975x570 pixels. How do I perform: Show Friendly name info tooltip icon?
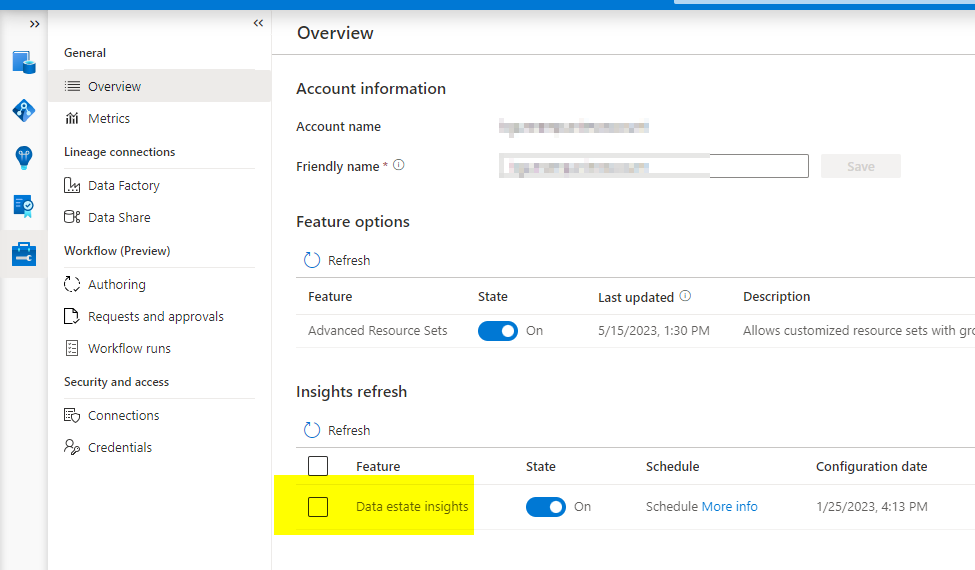click(399, 165)
